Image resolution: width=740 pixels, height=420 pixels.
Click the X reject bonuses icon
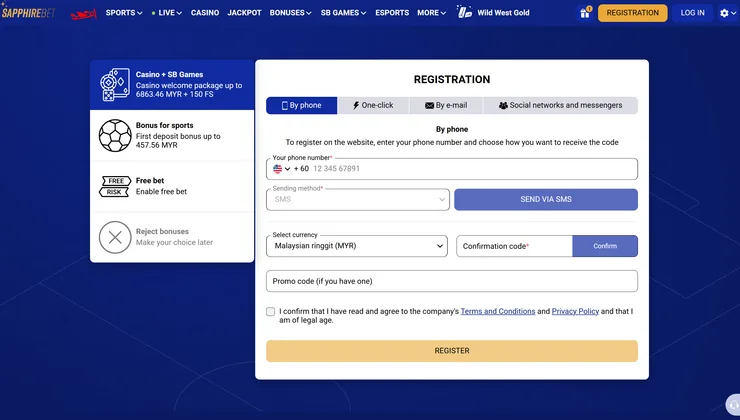[115, 237]
